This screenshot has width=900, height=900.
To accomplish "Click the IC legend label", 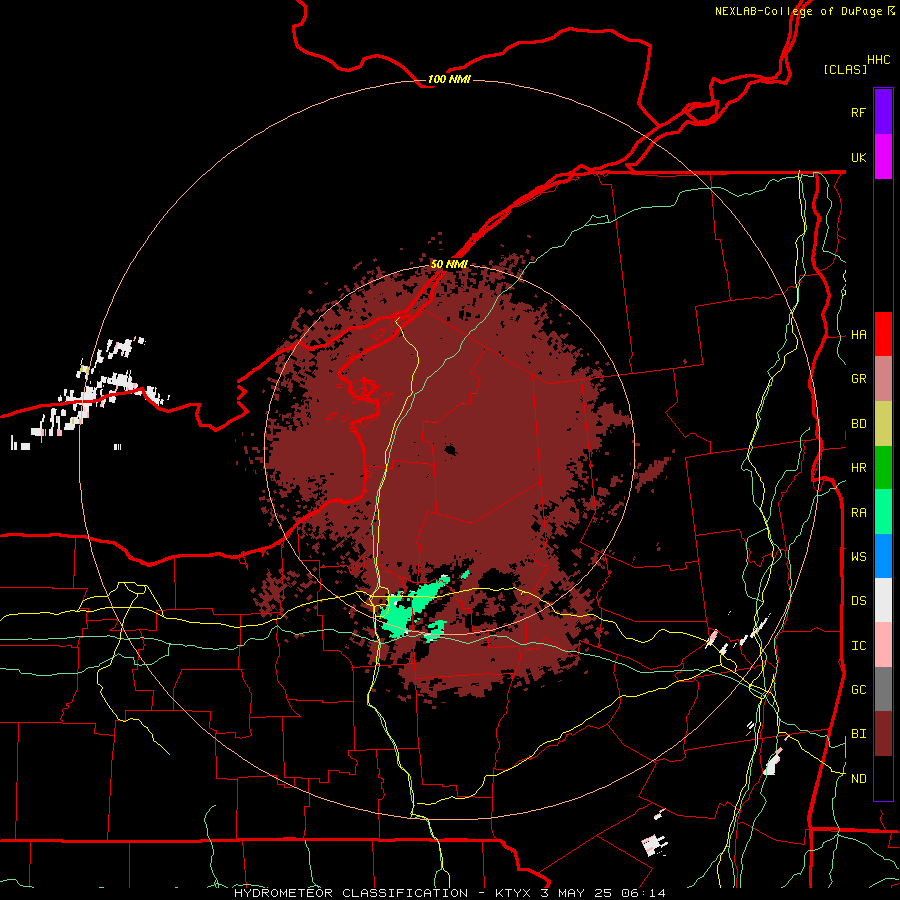I will [858, 646].
